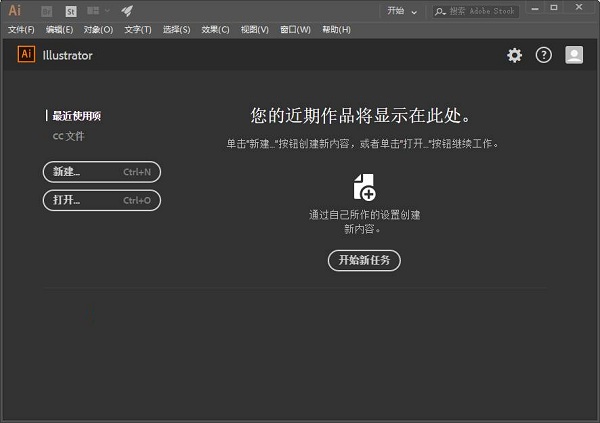Open the 对象(O) menu
Screen dimensions: 600x423
tap(98, 29)
